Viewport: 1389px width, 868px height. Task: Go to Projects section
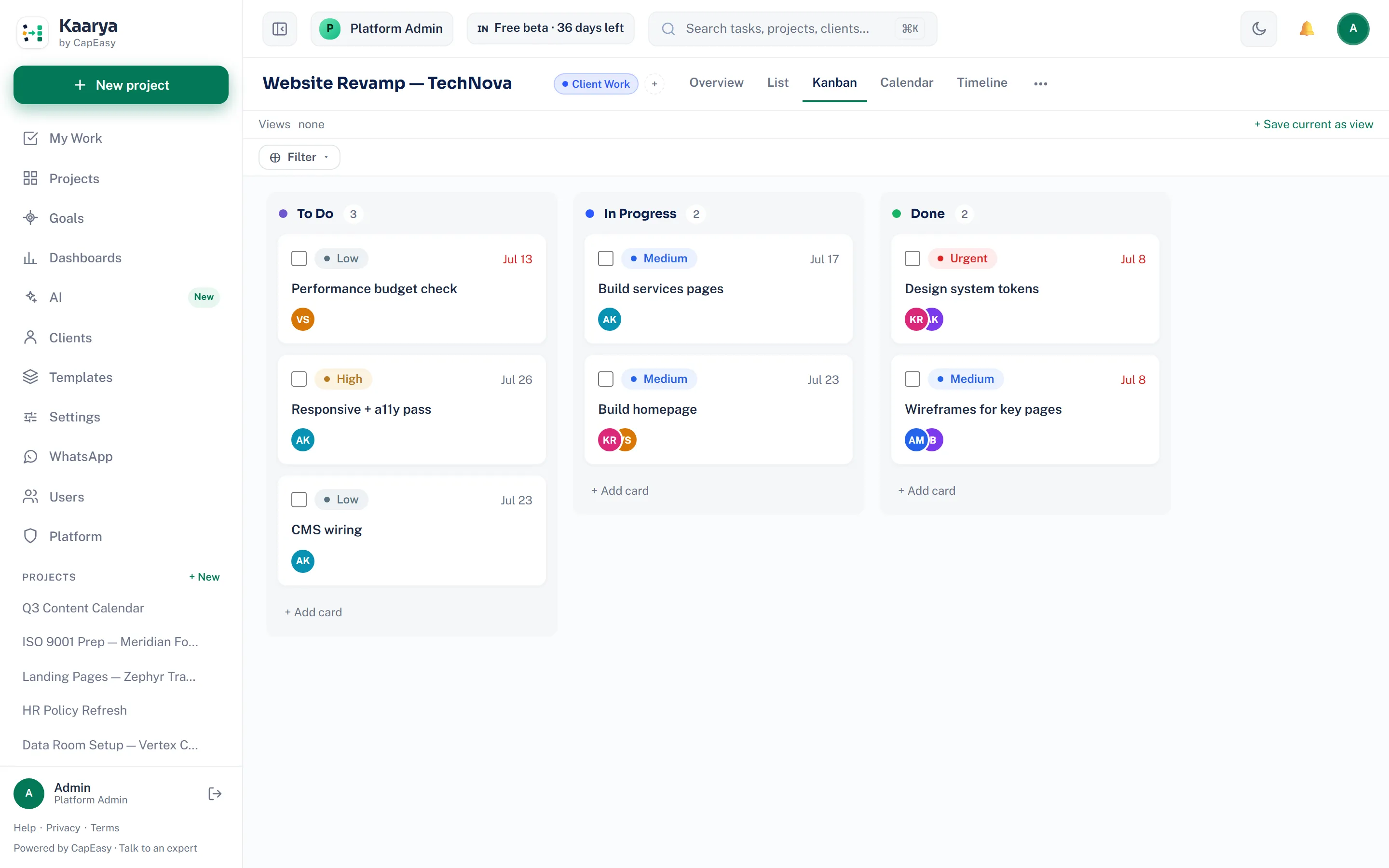[x=121, y=178]
